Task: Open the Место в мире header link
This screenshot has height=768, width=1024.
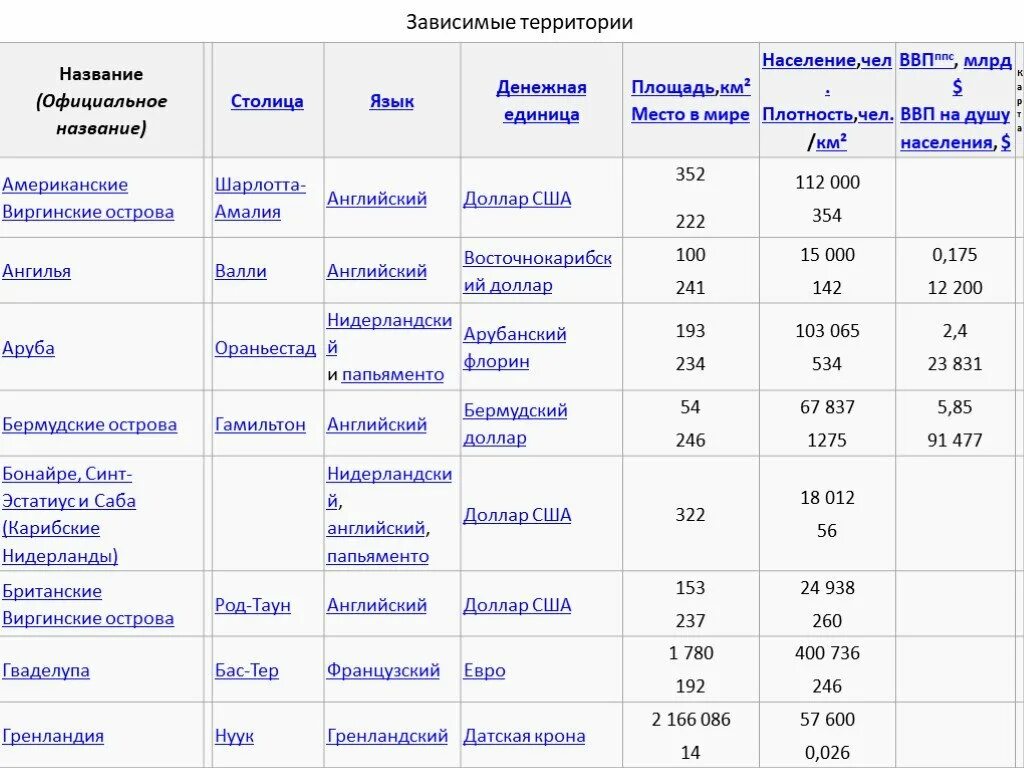Action: tap(690, 114)
